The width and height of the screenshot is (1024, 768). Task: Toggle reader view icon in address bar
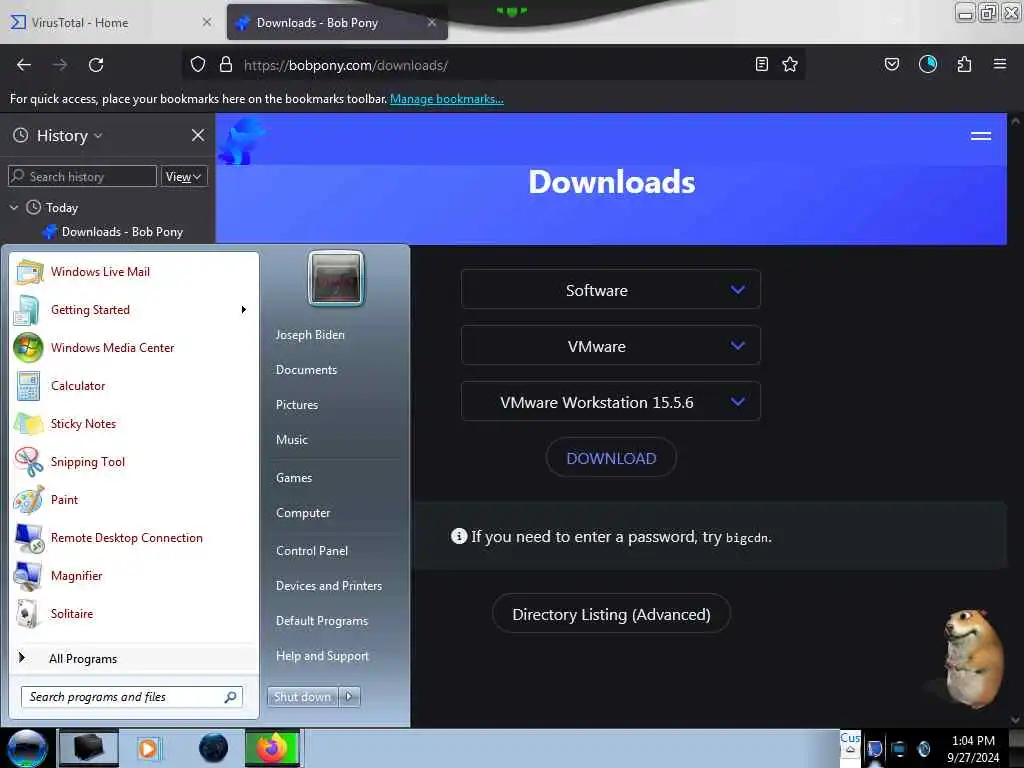(761, 65)
